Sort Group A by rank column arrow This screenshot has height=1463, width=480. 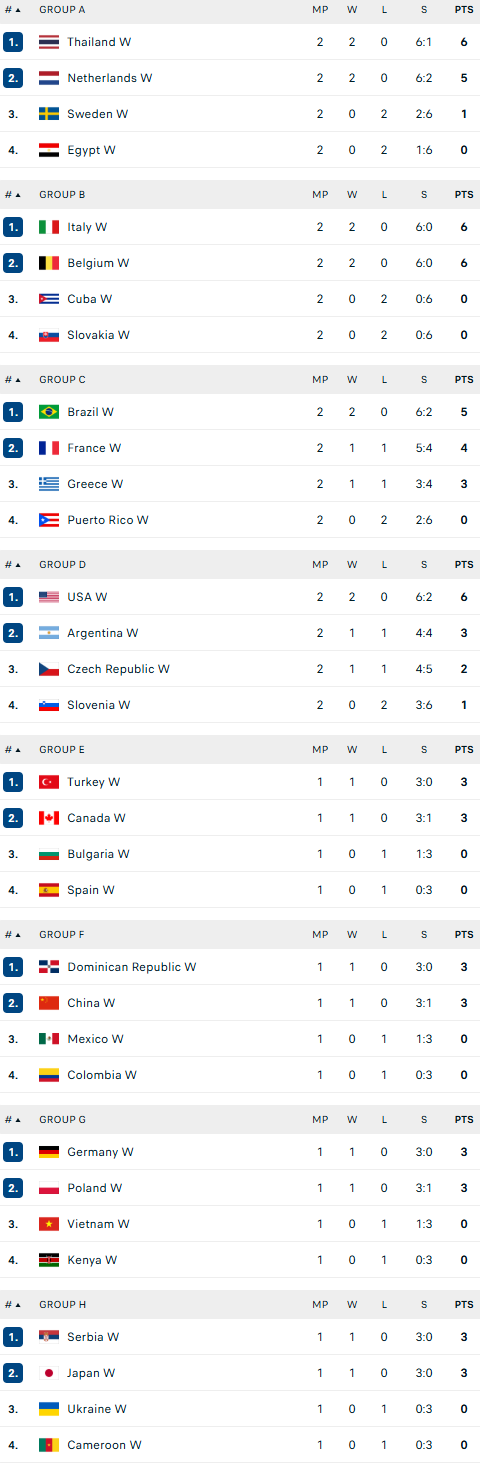(x=17, y=10)
